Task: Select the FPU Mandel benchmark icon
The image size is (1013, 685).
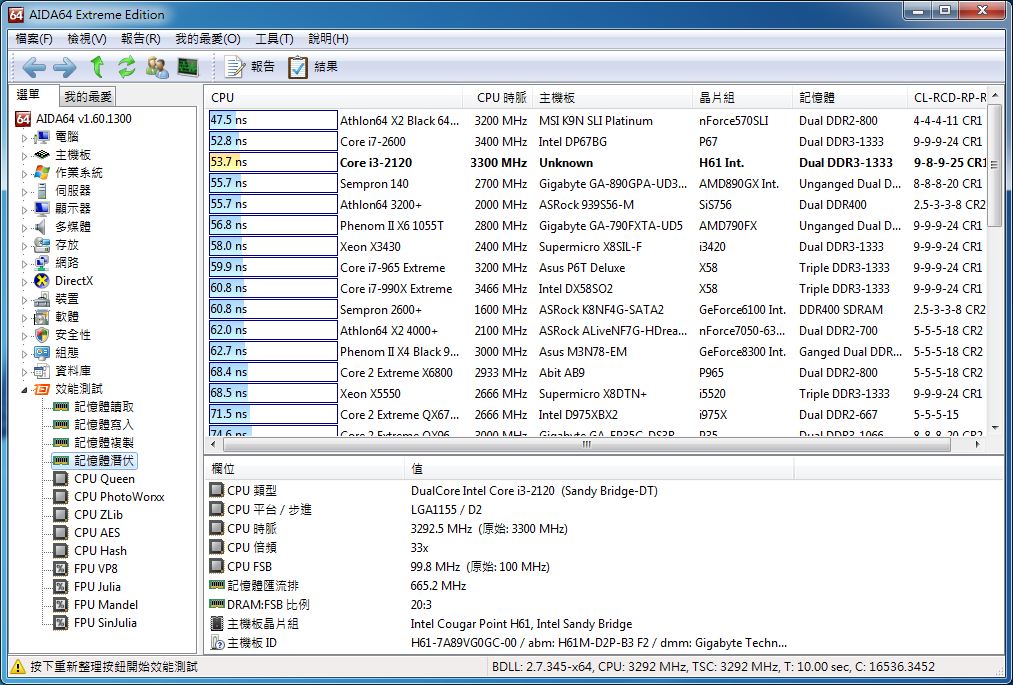Action: tap(61, 605)
